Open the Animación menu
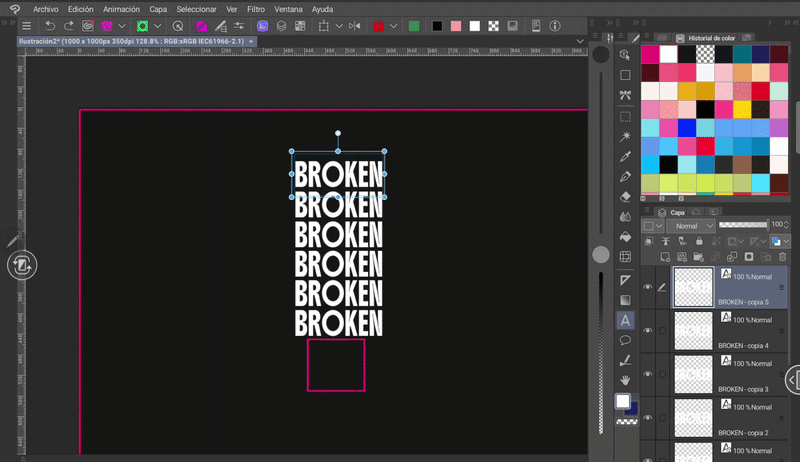The width and height of the screenshot is (800, 462). [x=121, y=8]
